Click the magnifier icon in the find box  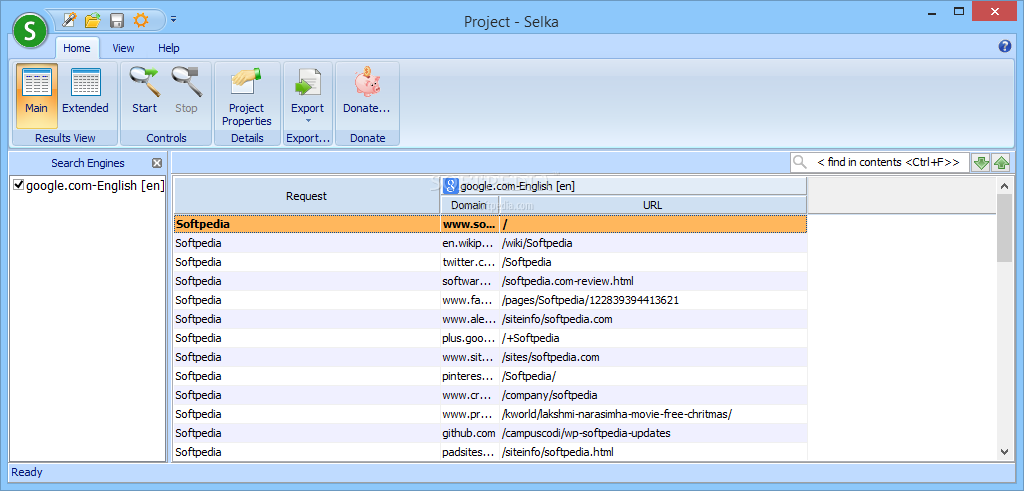click(800, 163)
